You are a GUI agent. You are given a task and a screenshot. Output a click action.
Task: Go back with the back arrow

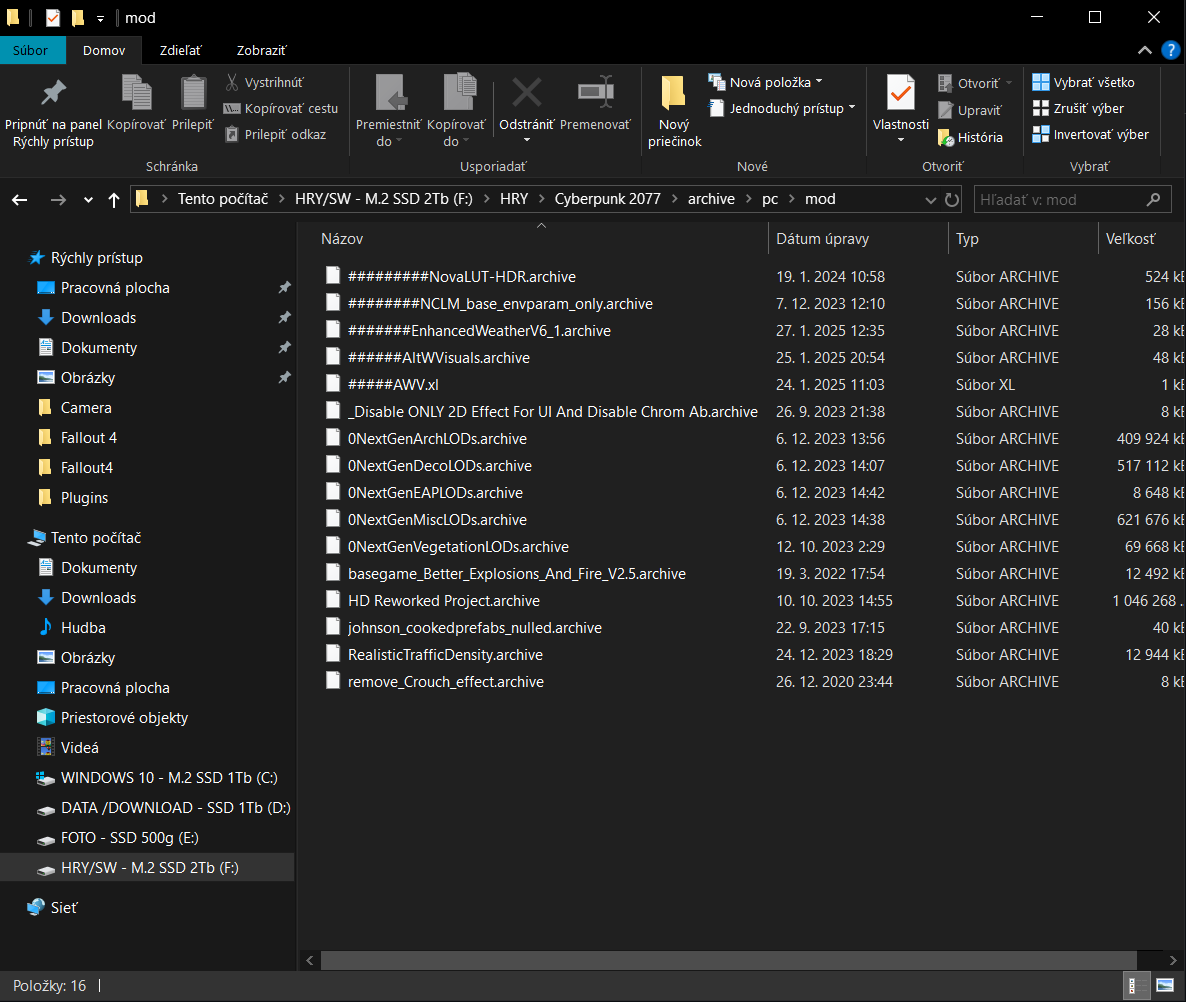(20, 200)
